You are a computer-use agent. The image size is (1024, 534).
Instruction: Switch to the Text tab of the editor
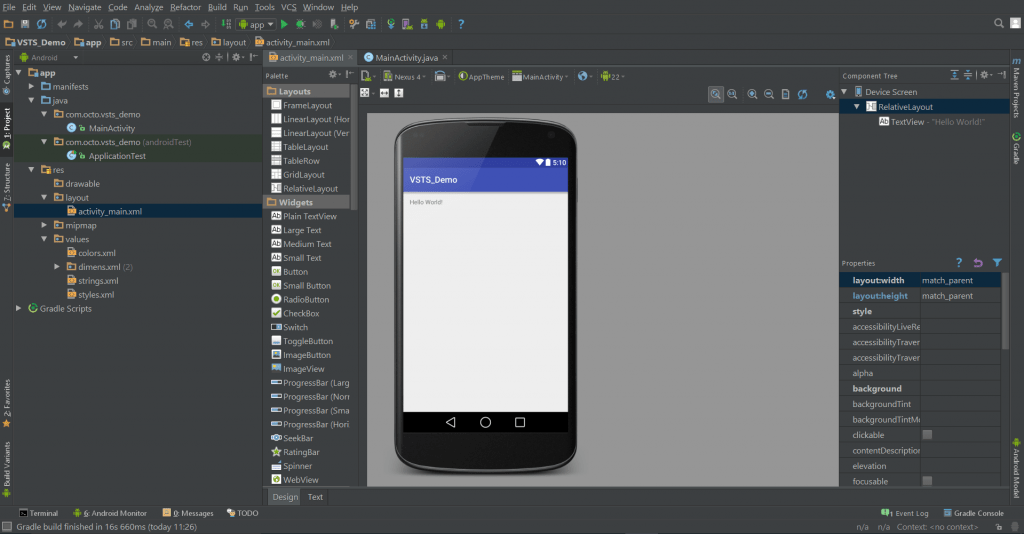[315, 497]
